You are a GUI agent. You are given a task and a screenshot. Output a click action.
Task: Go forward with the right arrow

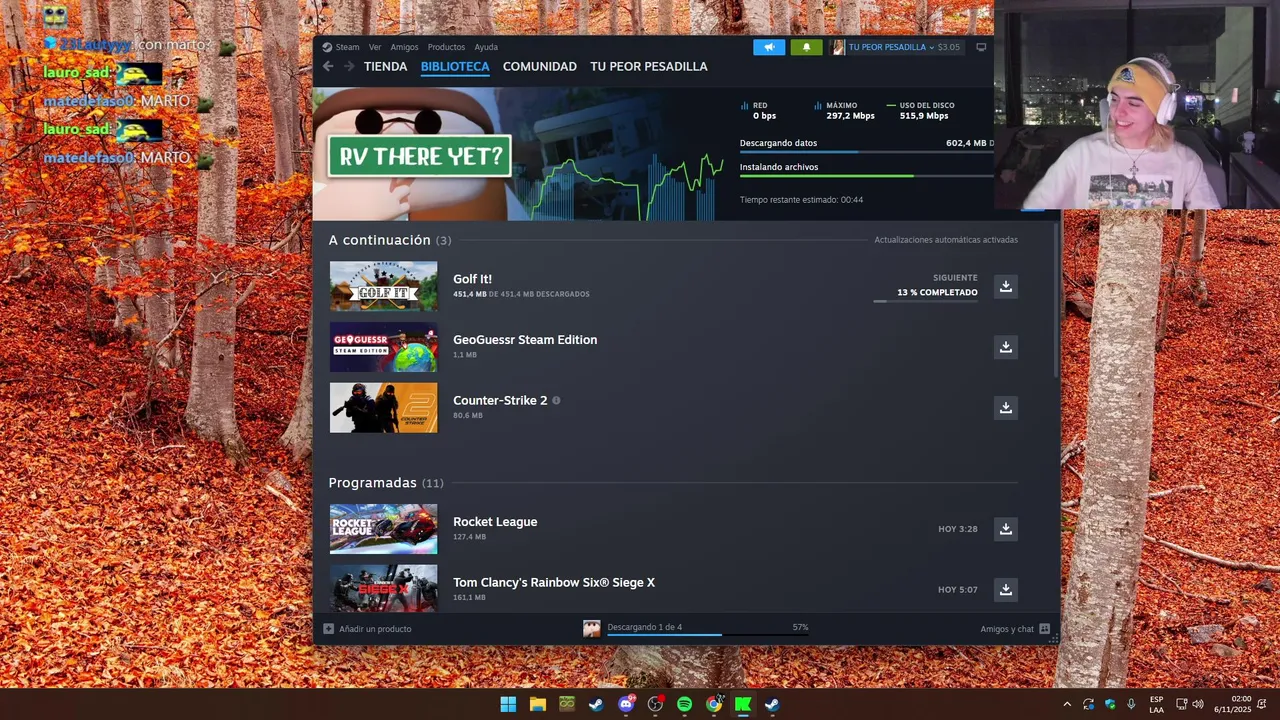click(x=349, y=66)
